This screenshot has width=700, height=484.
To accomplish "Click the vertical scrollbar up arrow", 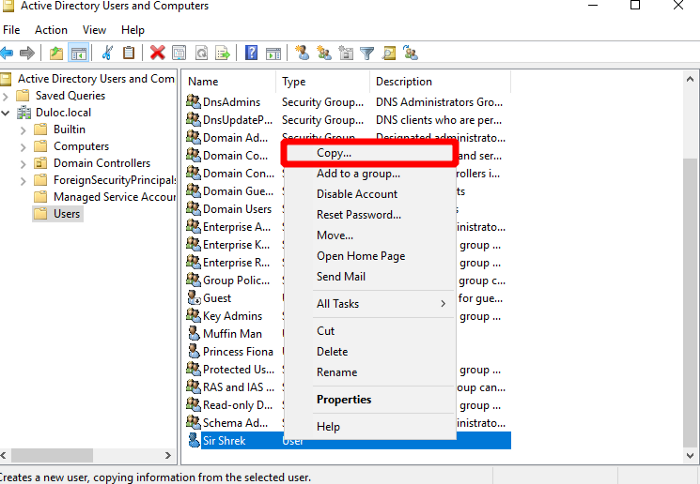I will (x=690, y=79).
